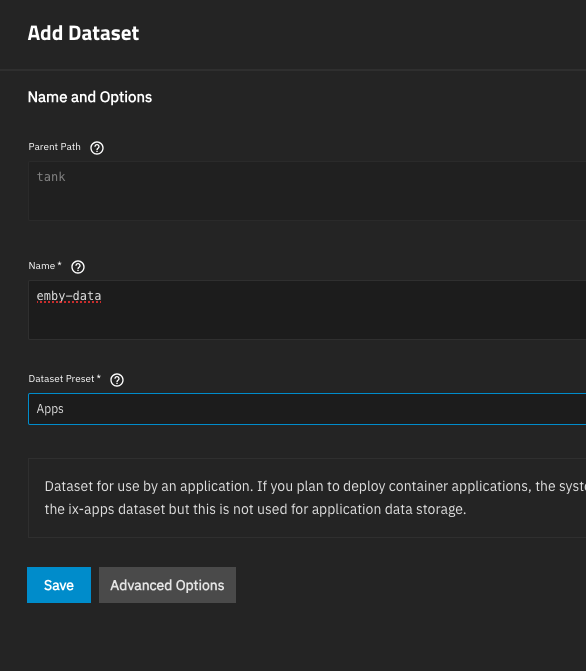This screenshot has height=671, width=586.
Task: Open Advanced Options
Action: tap(167, 585)
